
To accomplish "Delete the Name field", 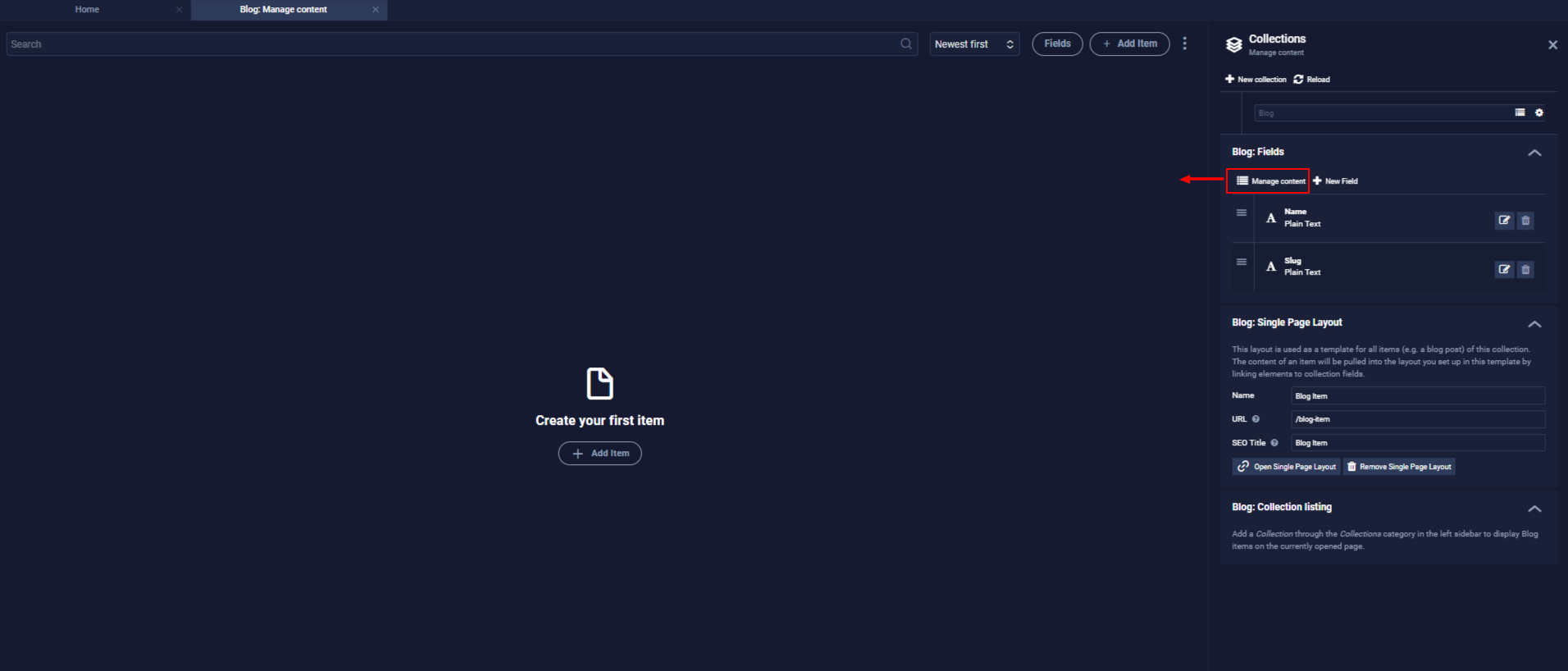I will point(1525,220).
